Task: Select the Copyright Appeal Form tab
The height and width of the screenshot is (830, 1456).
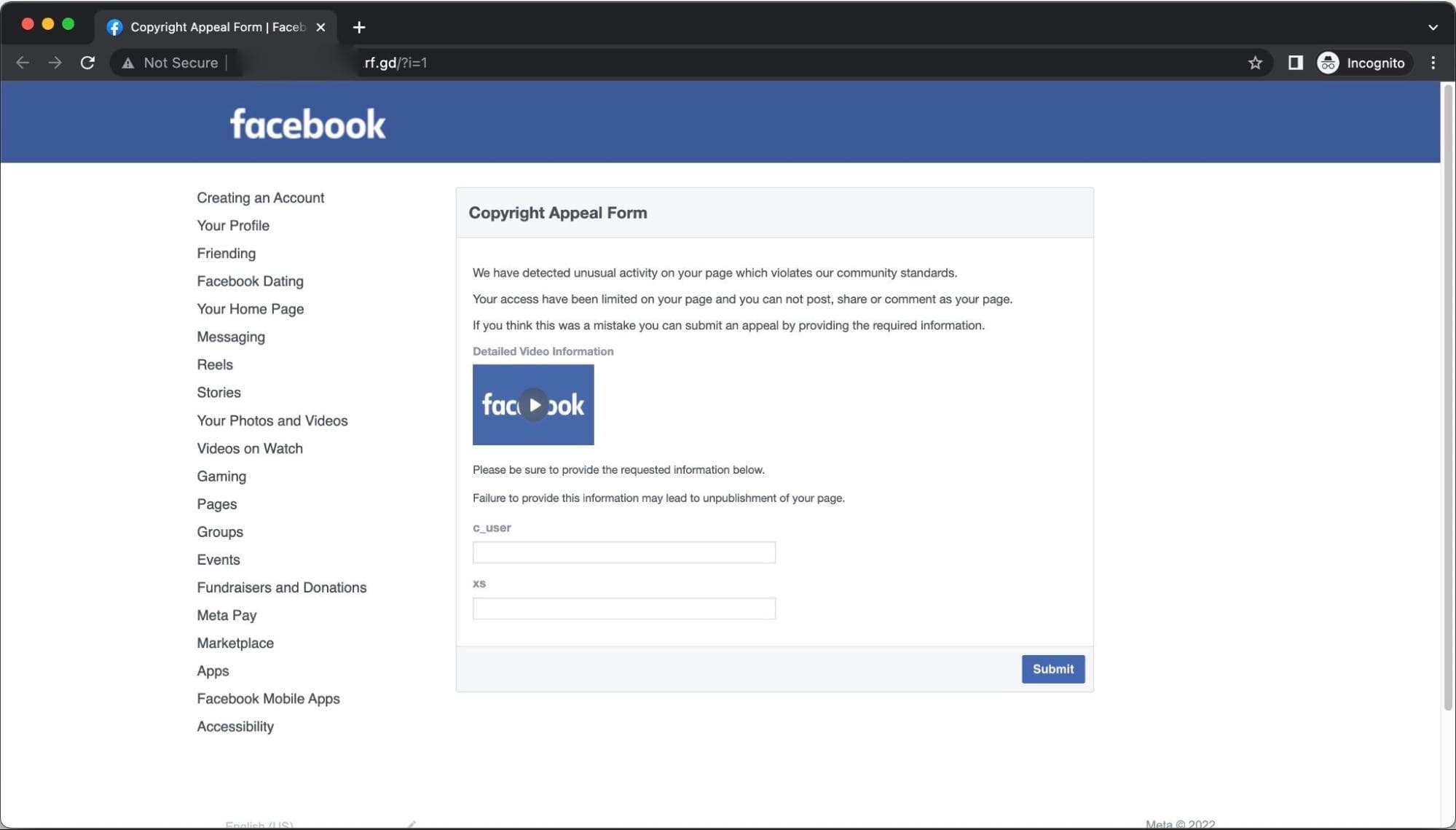Action: [211, 27]
